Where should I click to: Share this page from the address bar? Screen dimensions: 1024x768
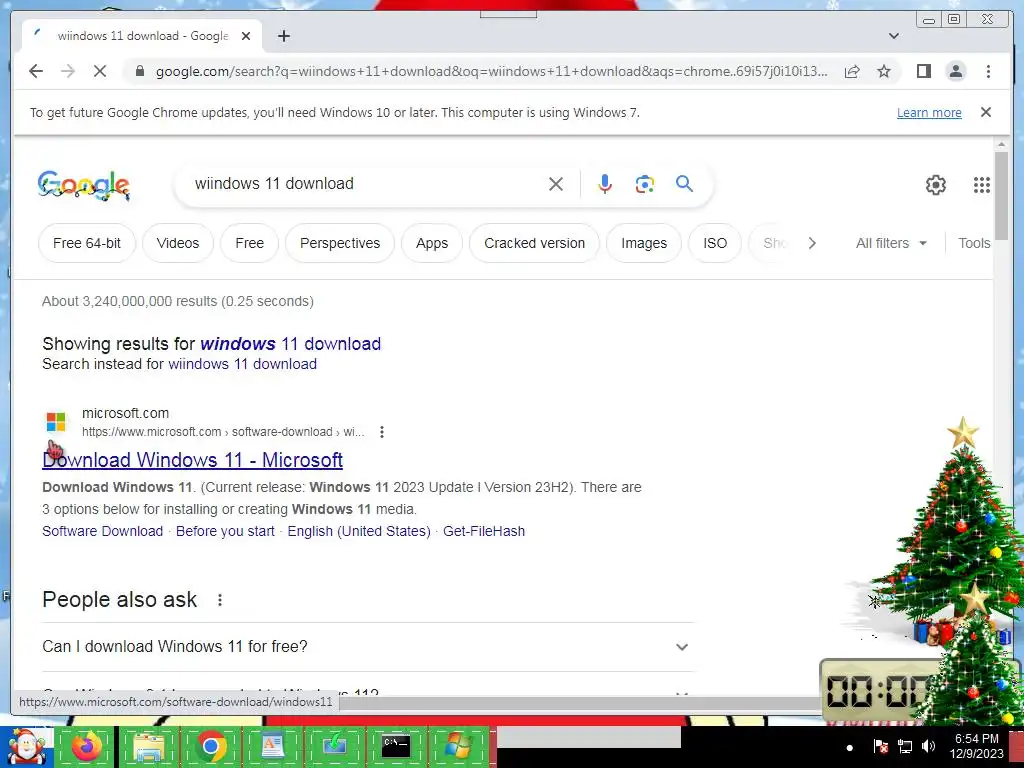click(x=852, y=71)
